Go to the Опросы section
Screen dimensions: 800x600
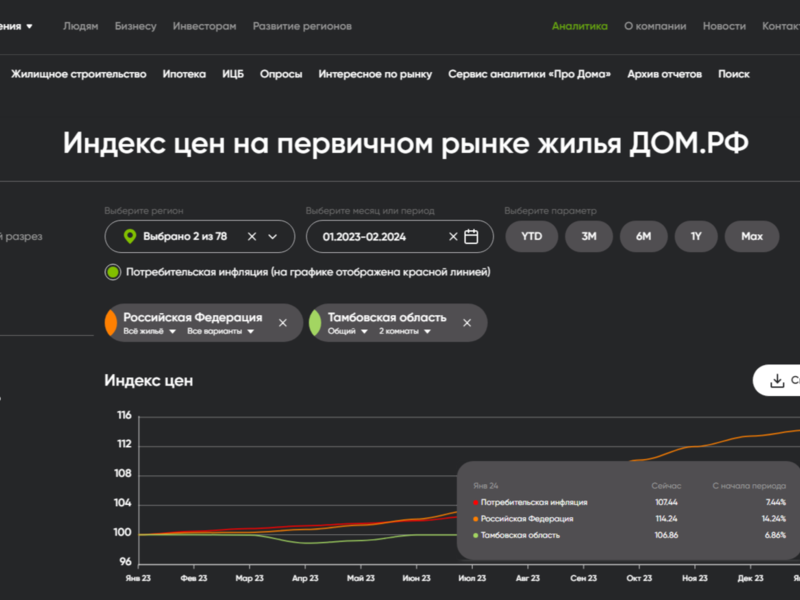281,74
